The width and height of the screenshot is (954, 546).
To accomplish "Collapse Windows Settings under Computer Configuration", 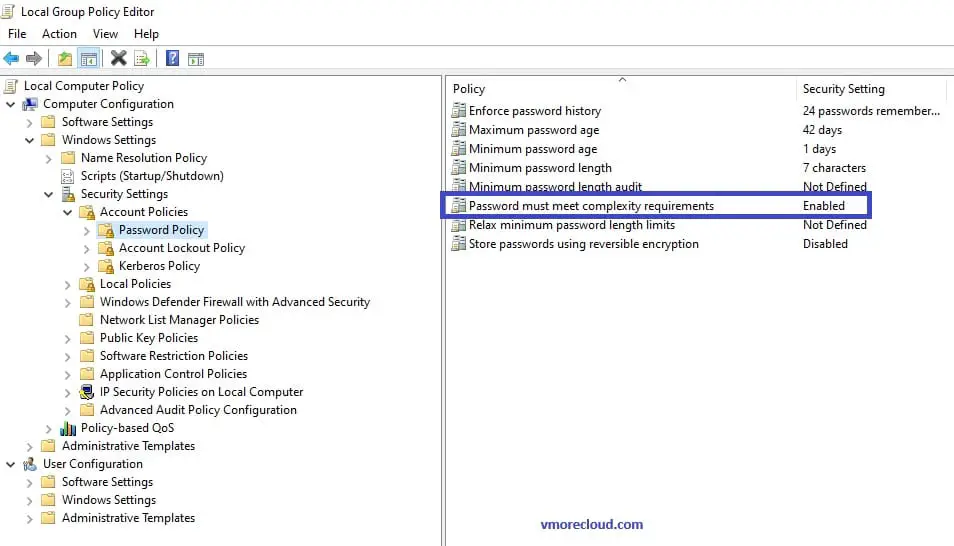I will (x=29, y=141).
